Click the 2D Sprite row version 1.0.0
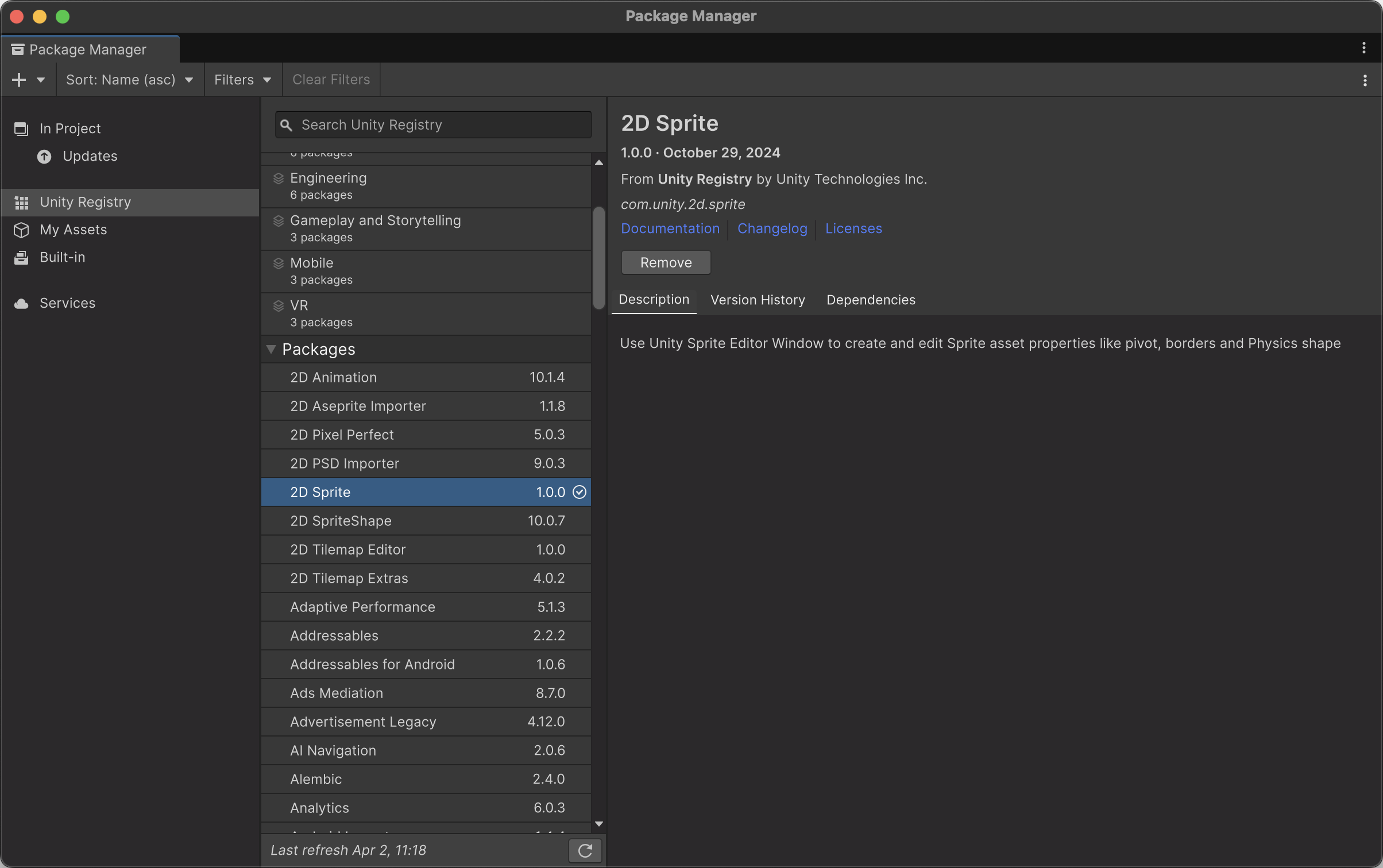Image resolution: width=1383 pixels, height=868 pixels. pos(550,492)
